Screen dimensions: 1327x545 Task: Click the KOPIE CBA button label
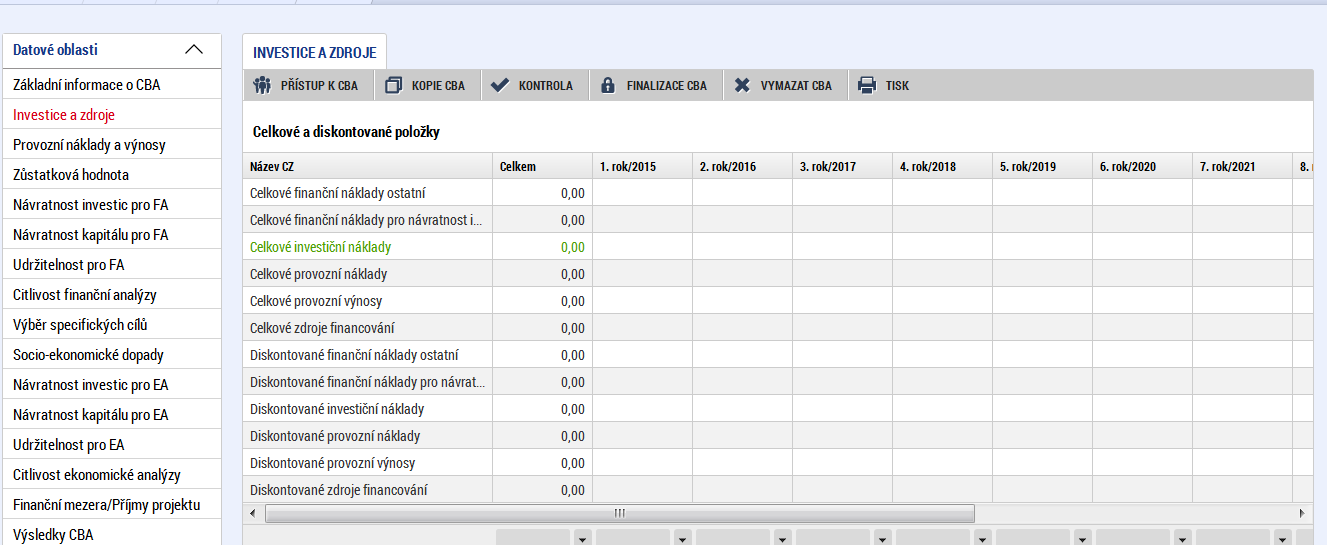(x=438, y=86)
